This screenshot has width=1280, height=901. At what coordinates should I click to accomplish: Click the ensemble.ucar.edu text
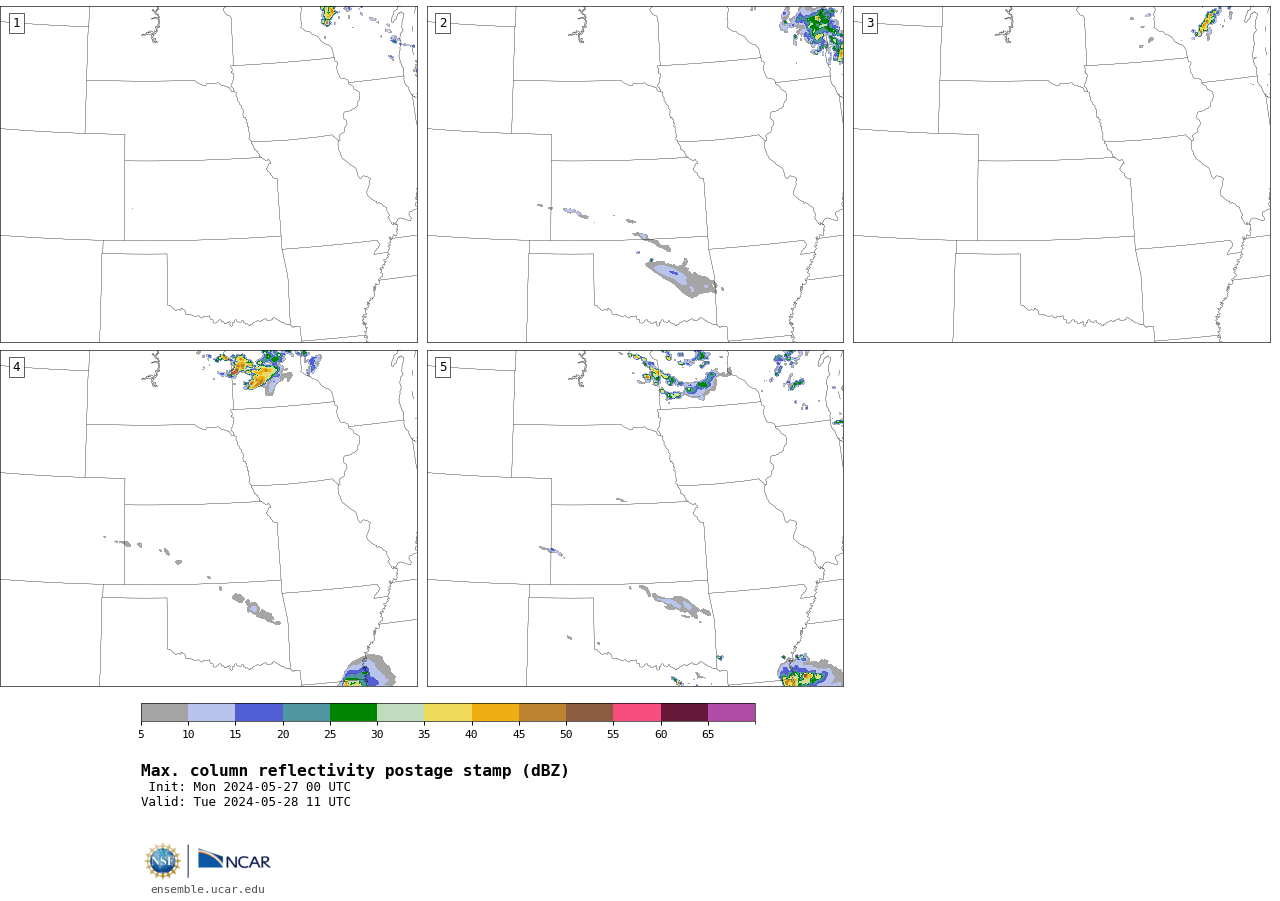[208, 889]
